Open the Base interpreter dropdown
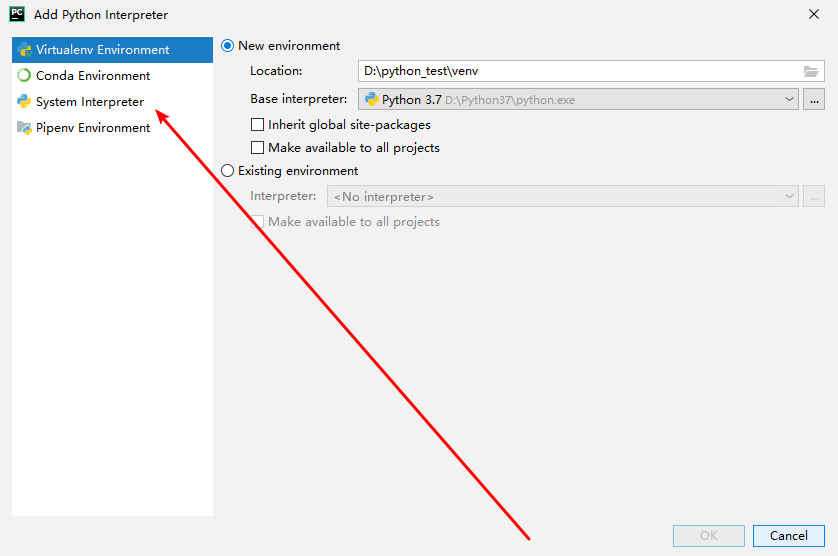Viewport: 838px width, 556px height. click(578, 99)
